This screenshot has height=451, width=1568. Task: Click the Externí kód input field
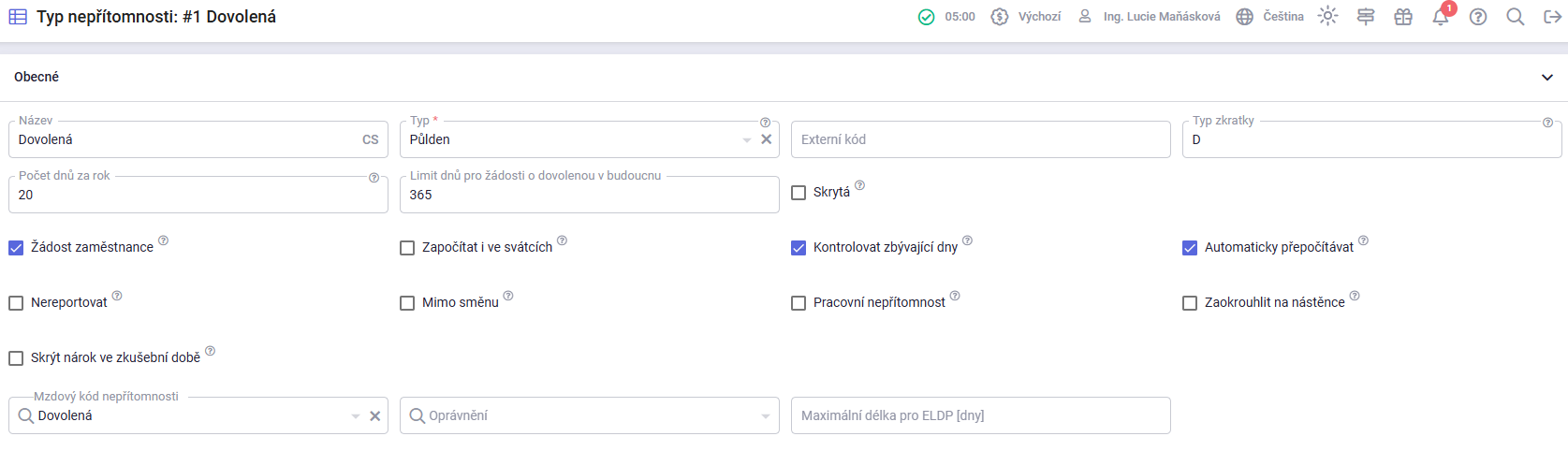coord(980,139)
